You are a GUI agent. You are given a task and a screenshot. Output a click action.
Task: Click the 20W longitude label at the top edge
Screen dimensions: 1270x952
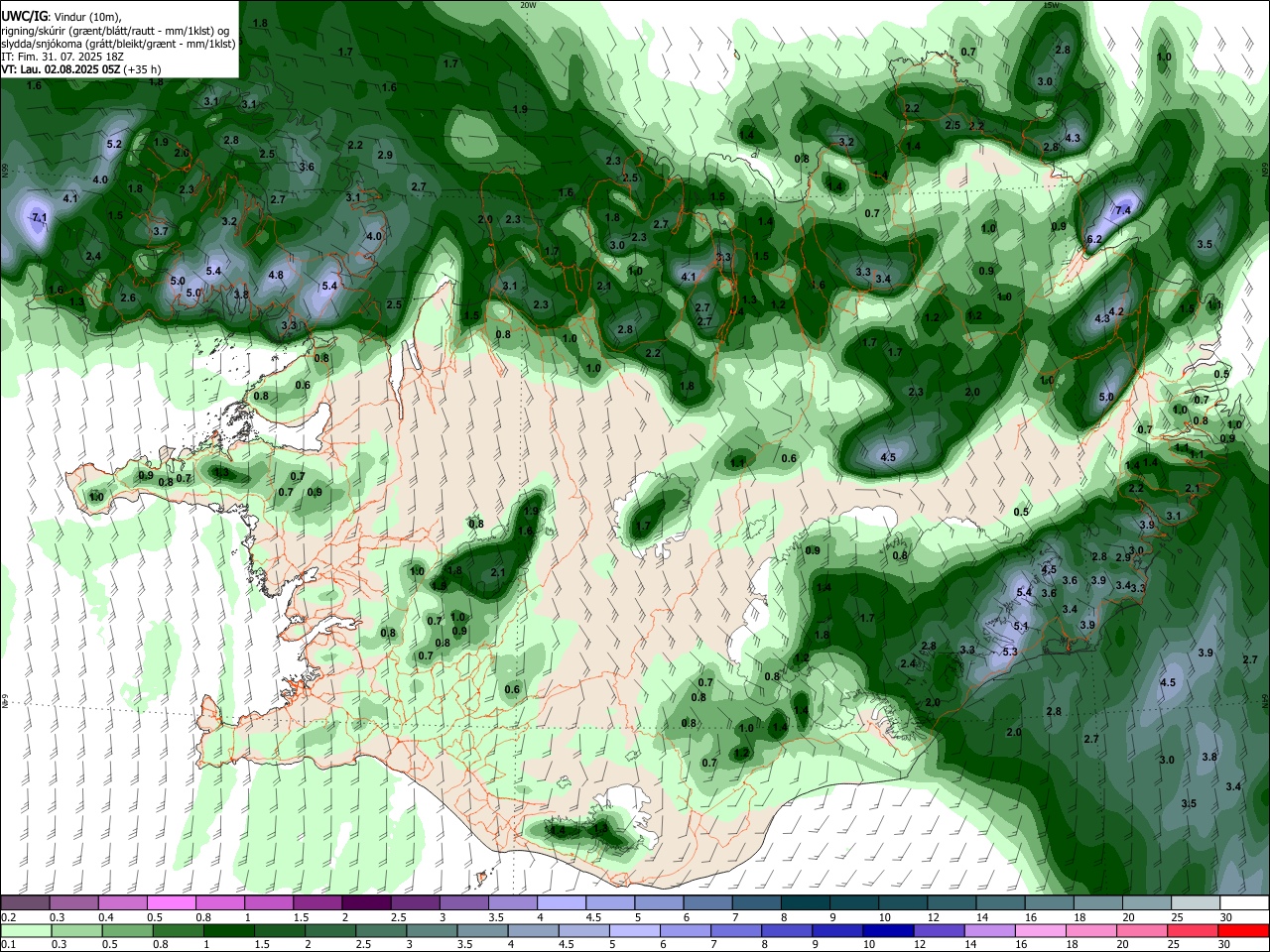coord(528,5)
